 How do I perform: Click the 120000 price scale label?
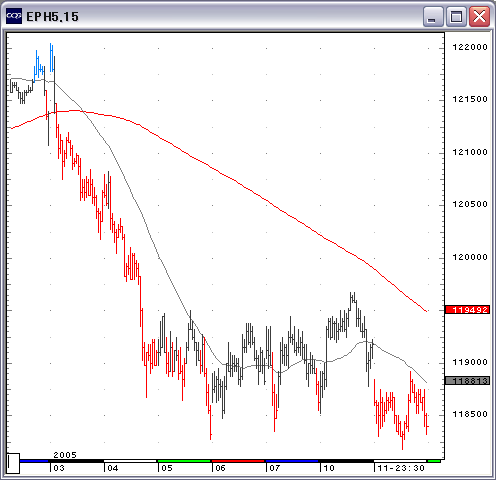coord(470,257)
